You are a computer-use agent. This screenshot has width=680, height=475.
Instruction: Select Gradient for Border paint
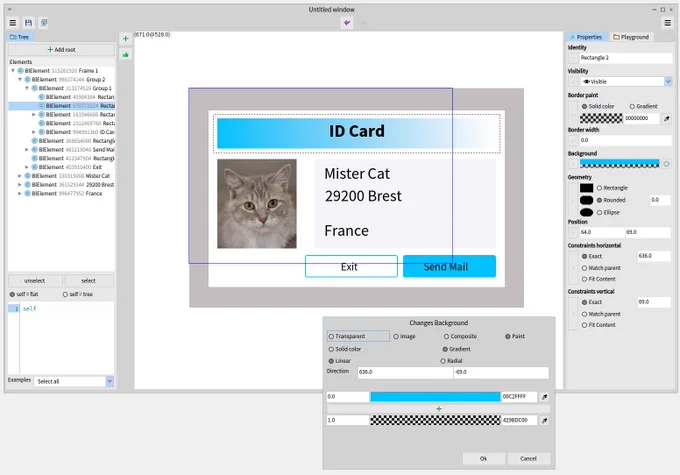click(x=644, y=106)
